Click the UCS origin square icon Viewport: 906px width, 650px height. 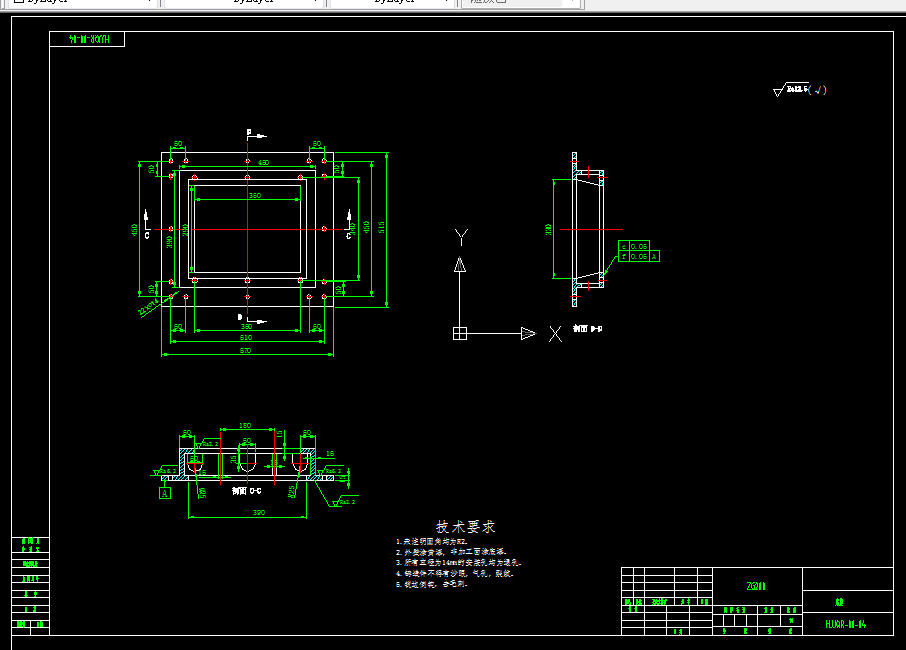tap(460, 333)
